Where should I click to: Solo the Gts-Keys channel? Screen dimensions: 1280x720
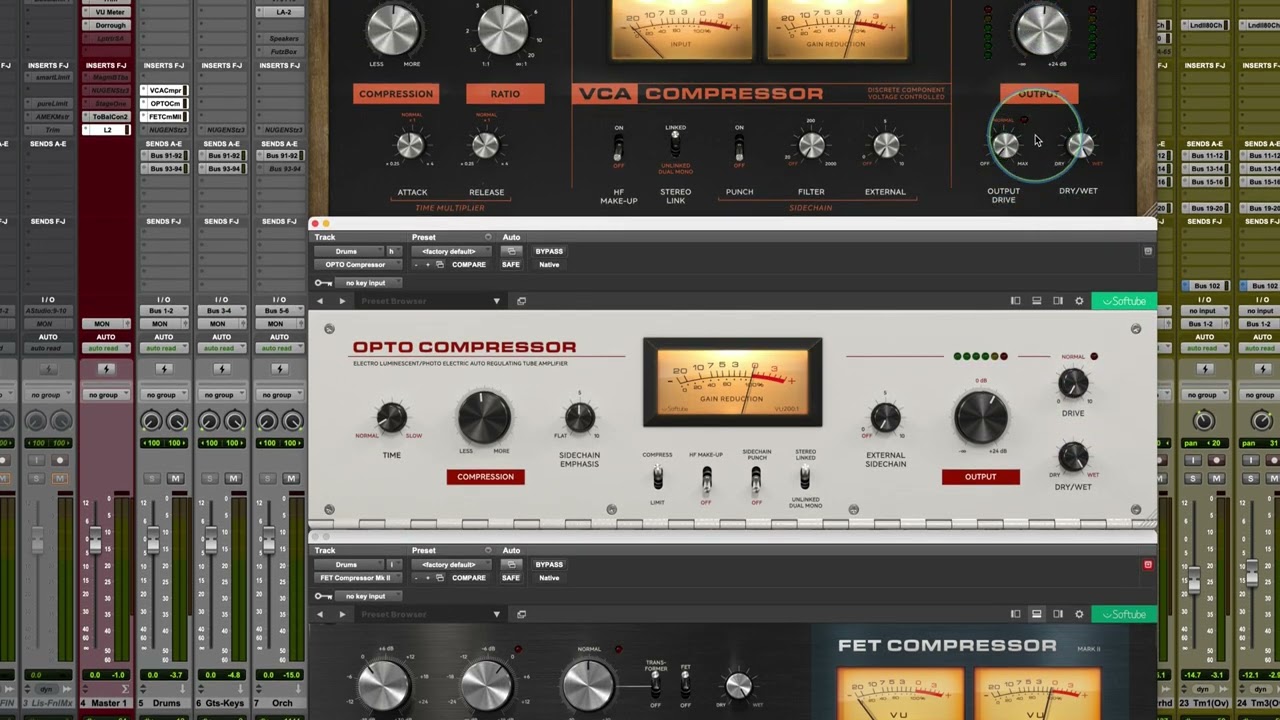point(211,479)
